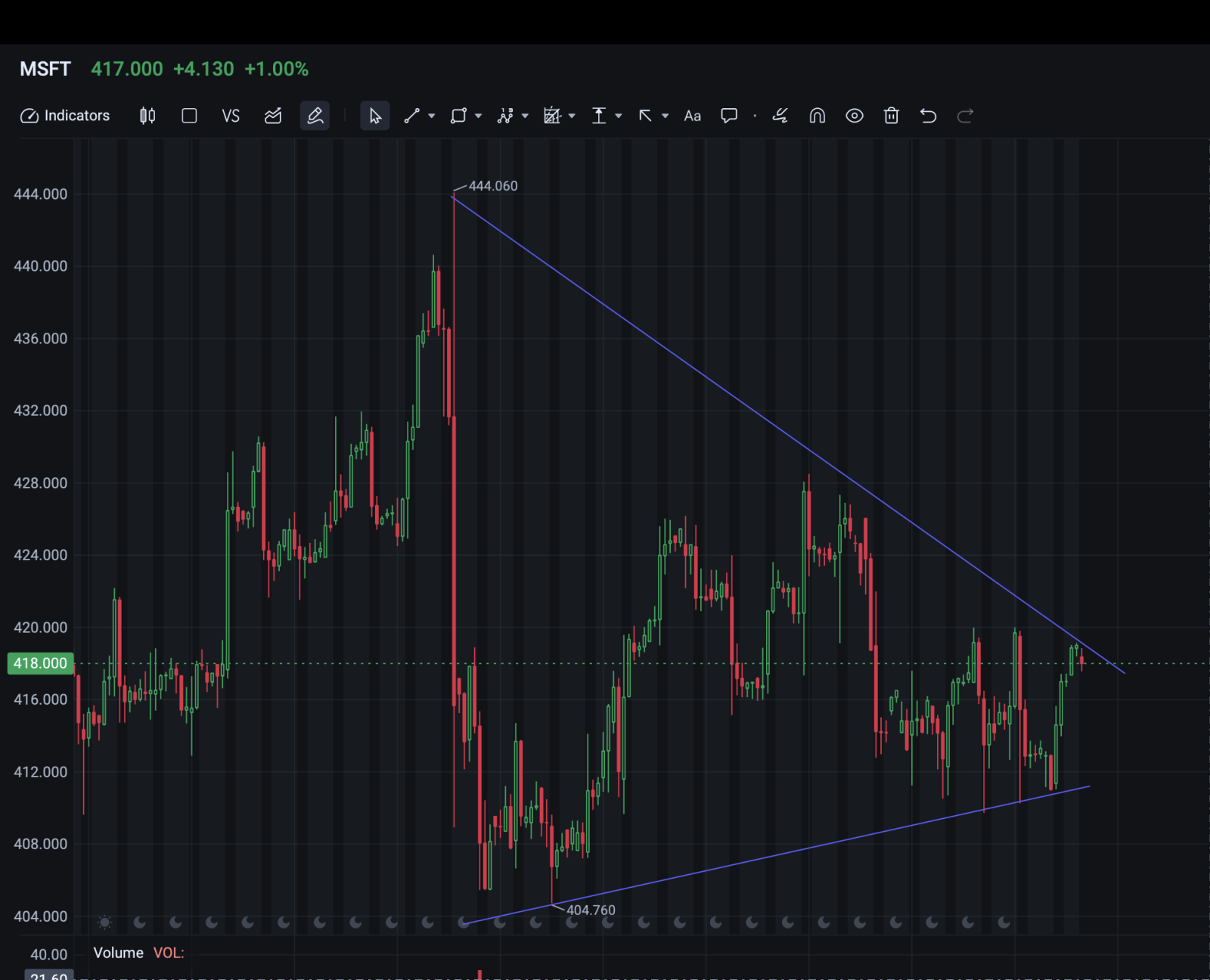Toggle the drawing tools pencil button
The width and height of the screenshot is (1210, 980).
coord(315,116)
